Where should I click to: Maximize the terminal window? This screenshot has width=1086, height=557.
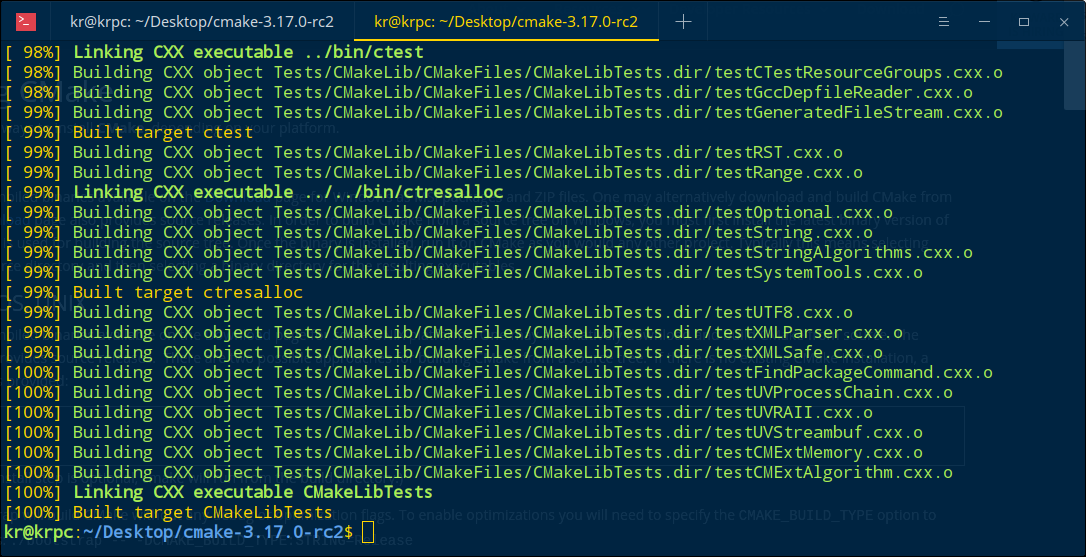tap(1023, 21)
